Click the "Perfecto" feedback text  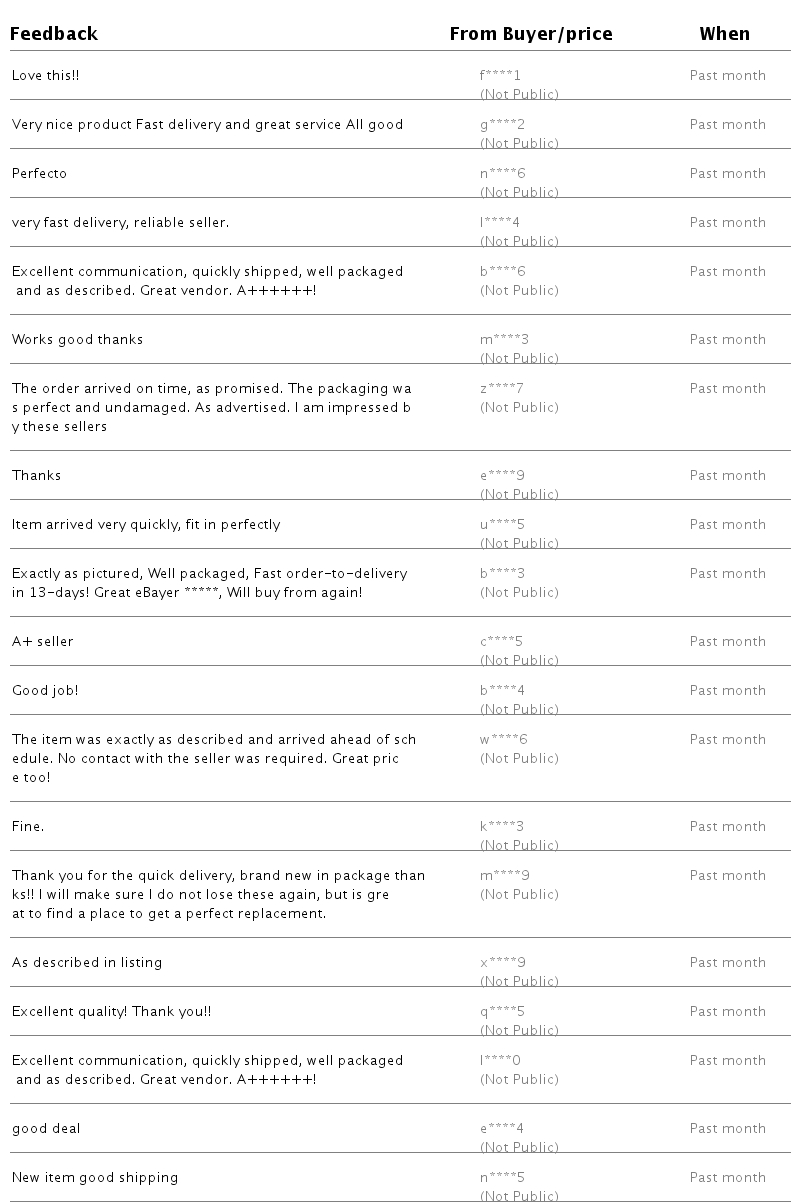coord(39,174)
